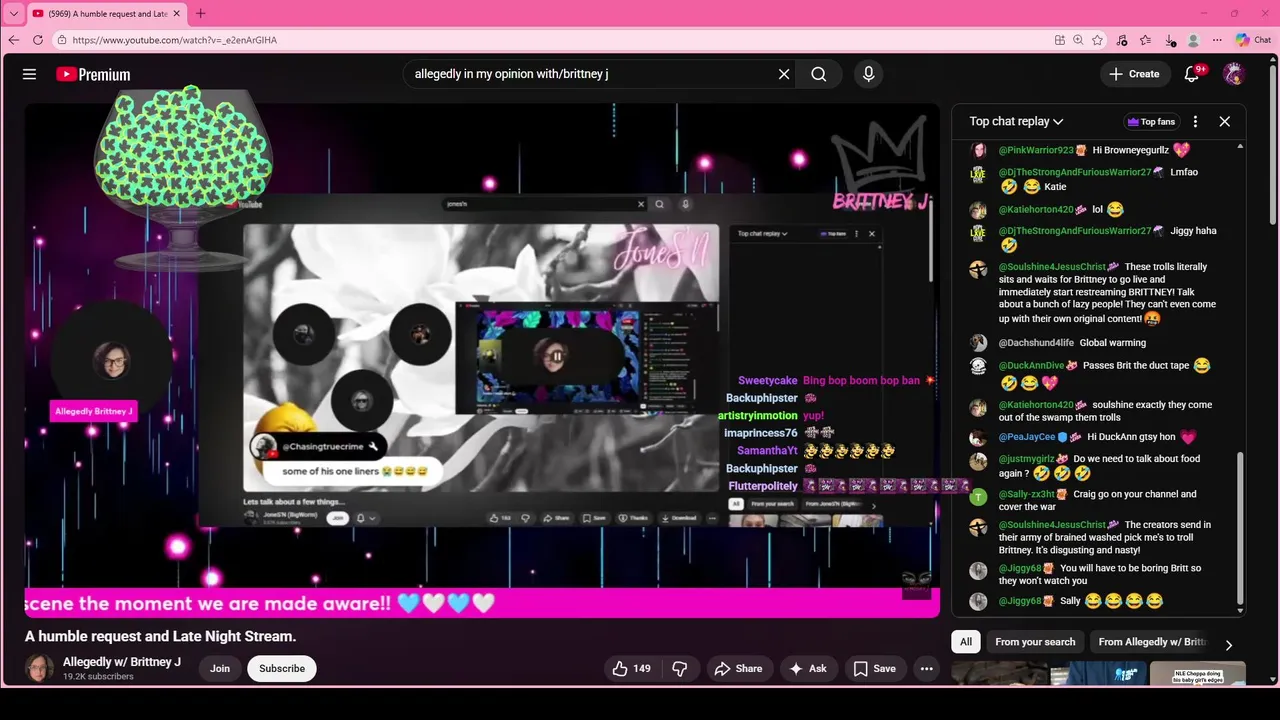Select From Allegedly w/ Brittney chip
The height and width of the screenshot is (720, 1280).
pos(1152,642)
